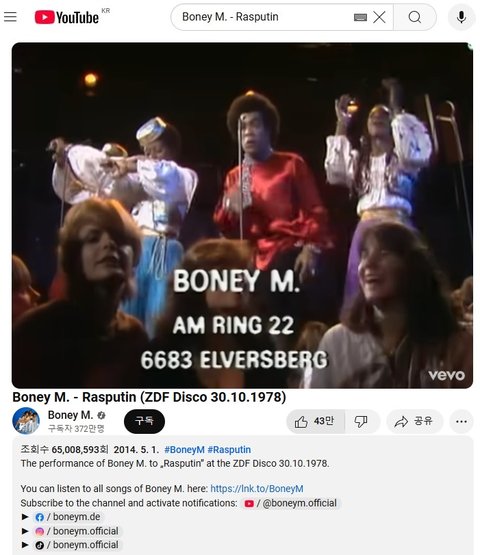Click the magnifier search button
This screenshot has height=555, width=480.
pos(415,17)
